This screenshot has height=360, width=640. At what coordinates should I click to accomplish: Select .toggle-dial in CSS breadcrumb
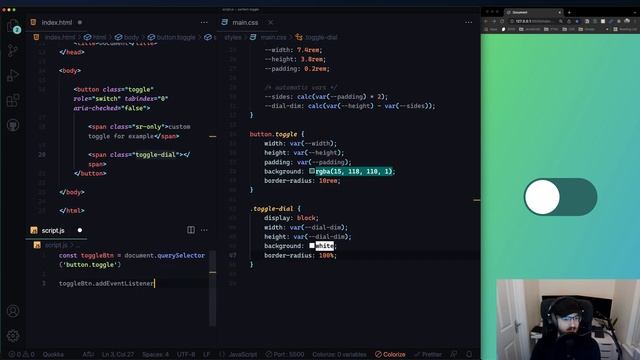tap(317, 37)
